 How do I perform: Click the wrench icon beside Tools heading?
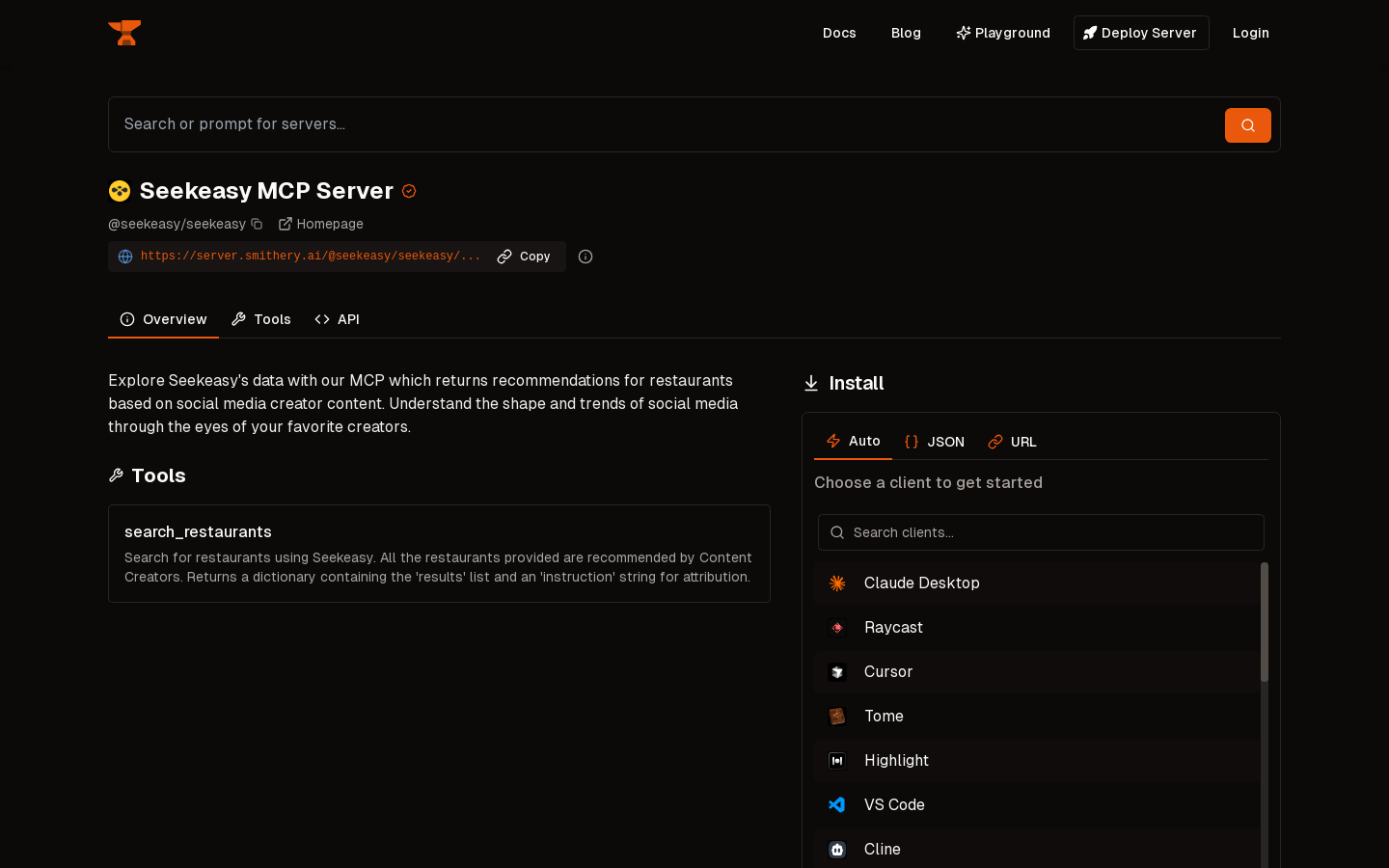point(116,475)
